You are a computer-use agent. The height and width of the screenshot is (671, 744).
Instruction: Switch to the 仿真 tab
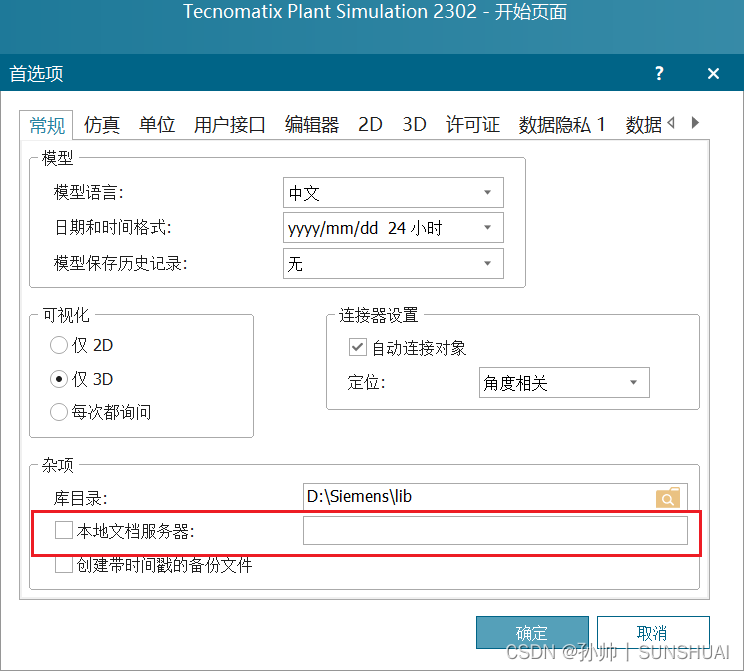102,125
